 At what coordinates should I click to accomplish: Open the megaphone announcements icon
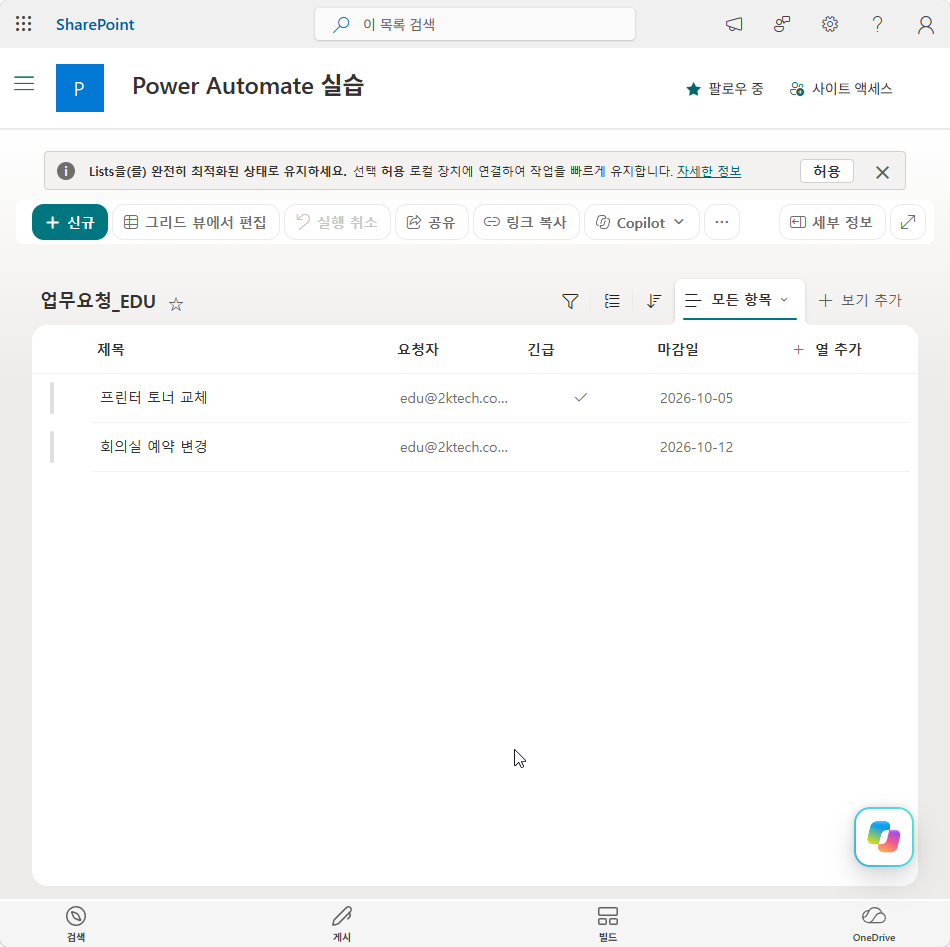click(734, 24)
